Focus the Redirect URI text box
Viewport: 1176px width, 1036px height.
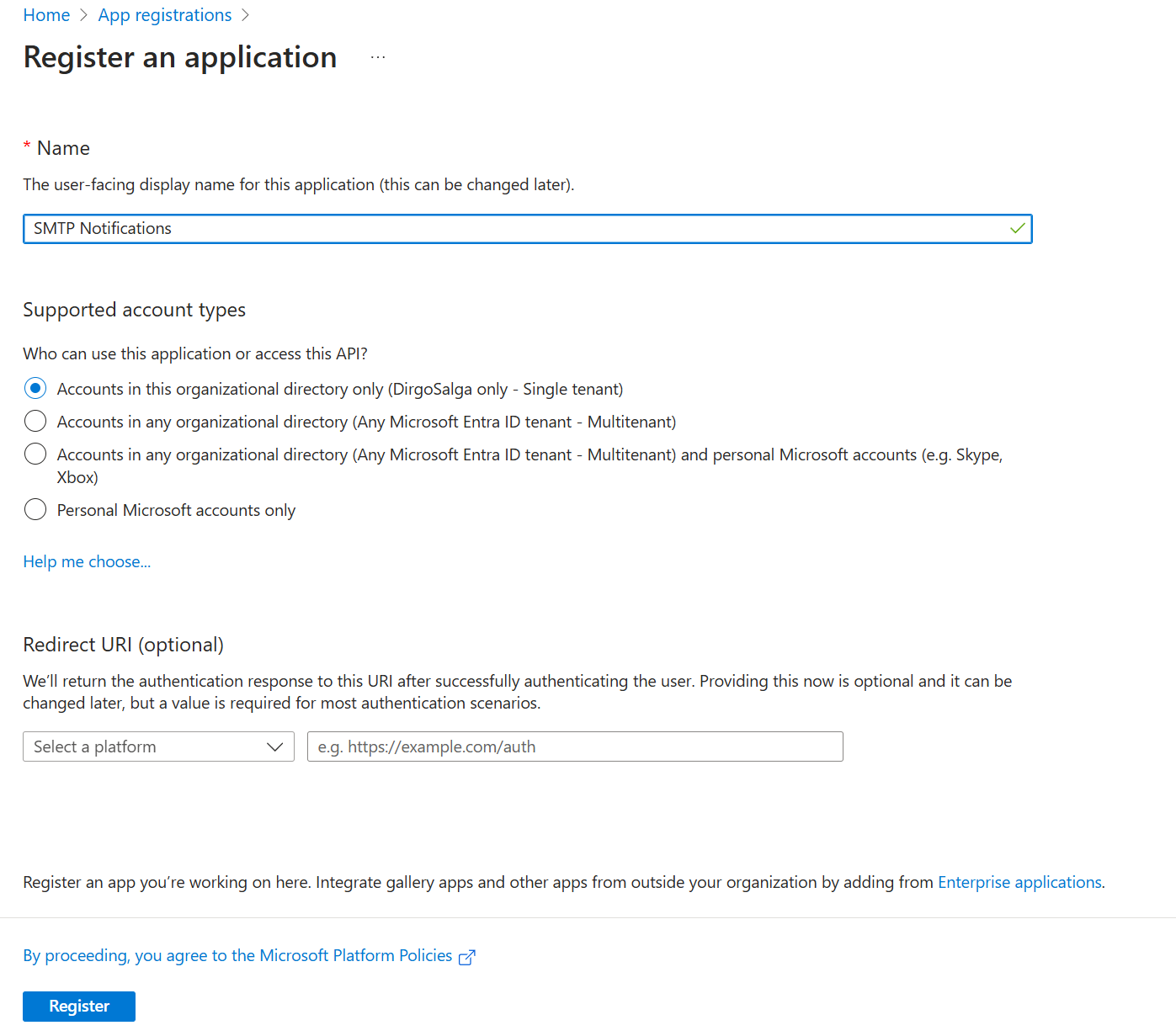pyautogui.click(x=575, y=746)
